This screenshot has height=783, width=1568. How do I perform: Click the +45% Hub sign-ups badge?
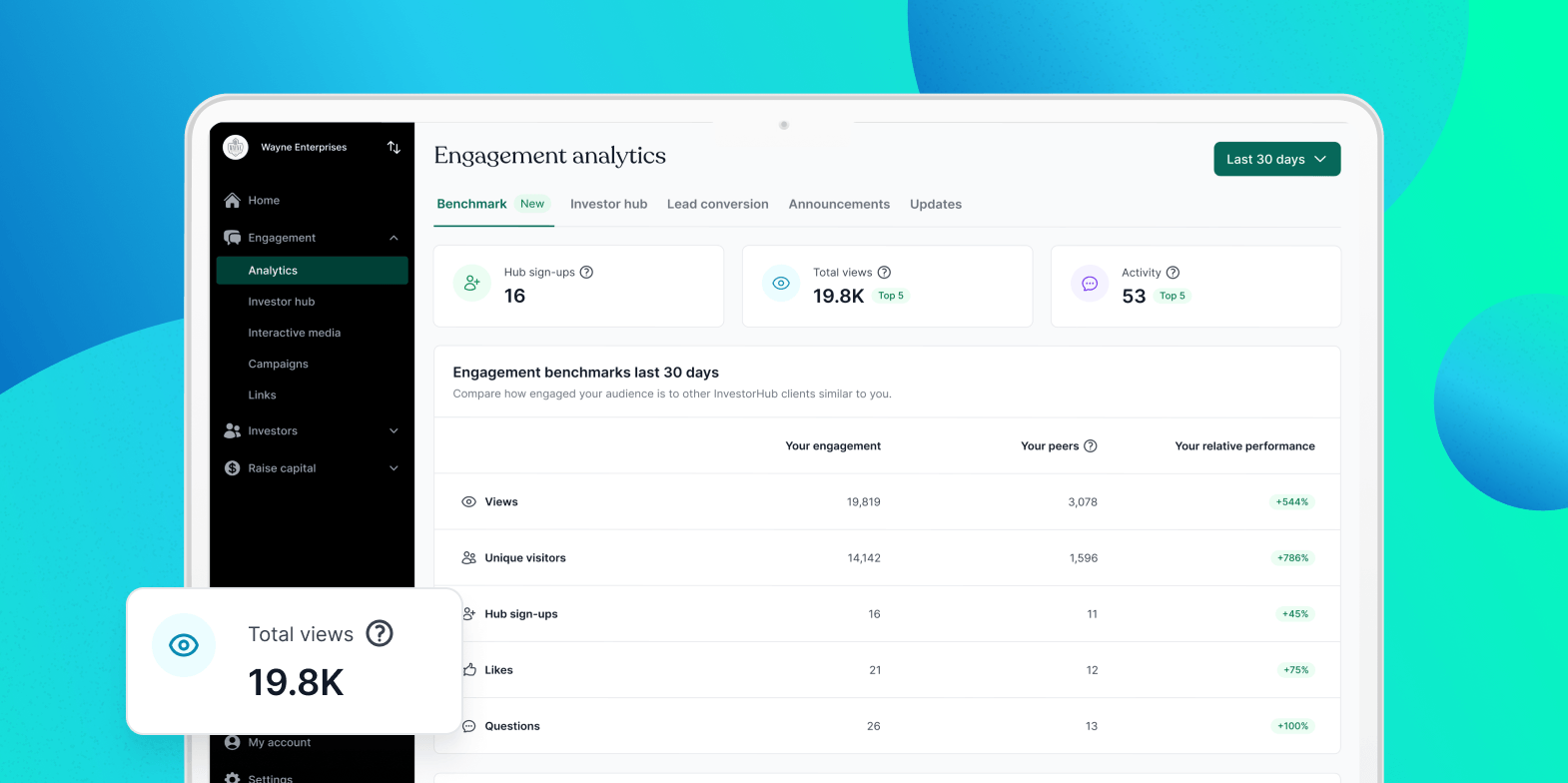point(1295,614)
